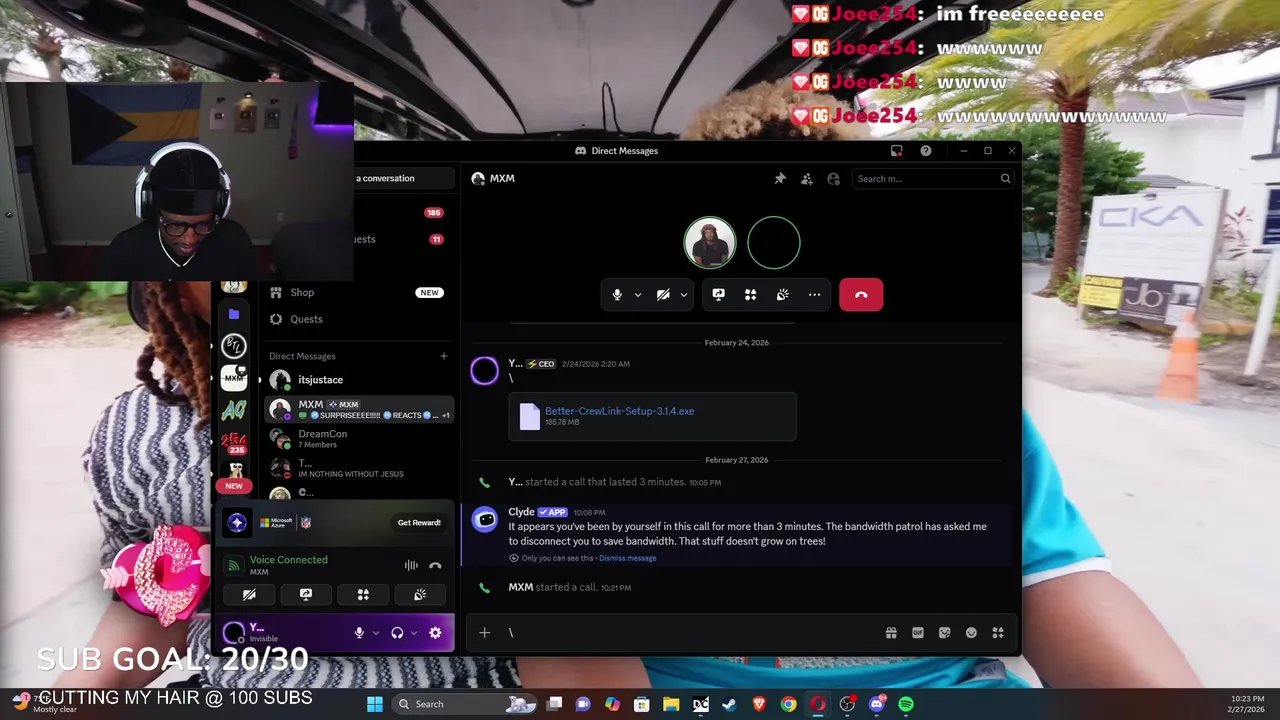Open the 254 server with 235 mentions
The height and width of the screenshot is (720, 1280).
point(234,441)
